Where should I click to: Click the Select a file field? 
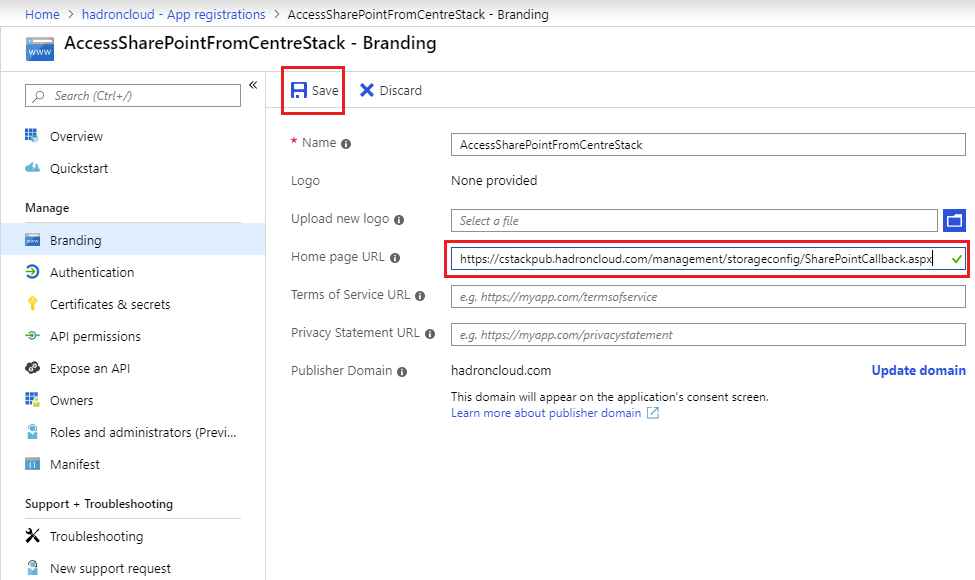coord(695,221)
